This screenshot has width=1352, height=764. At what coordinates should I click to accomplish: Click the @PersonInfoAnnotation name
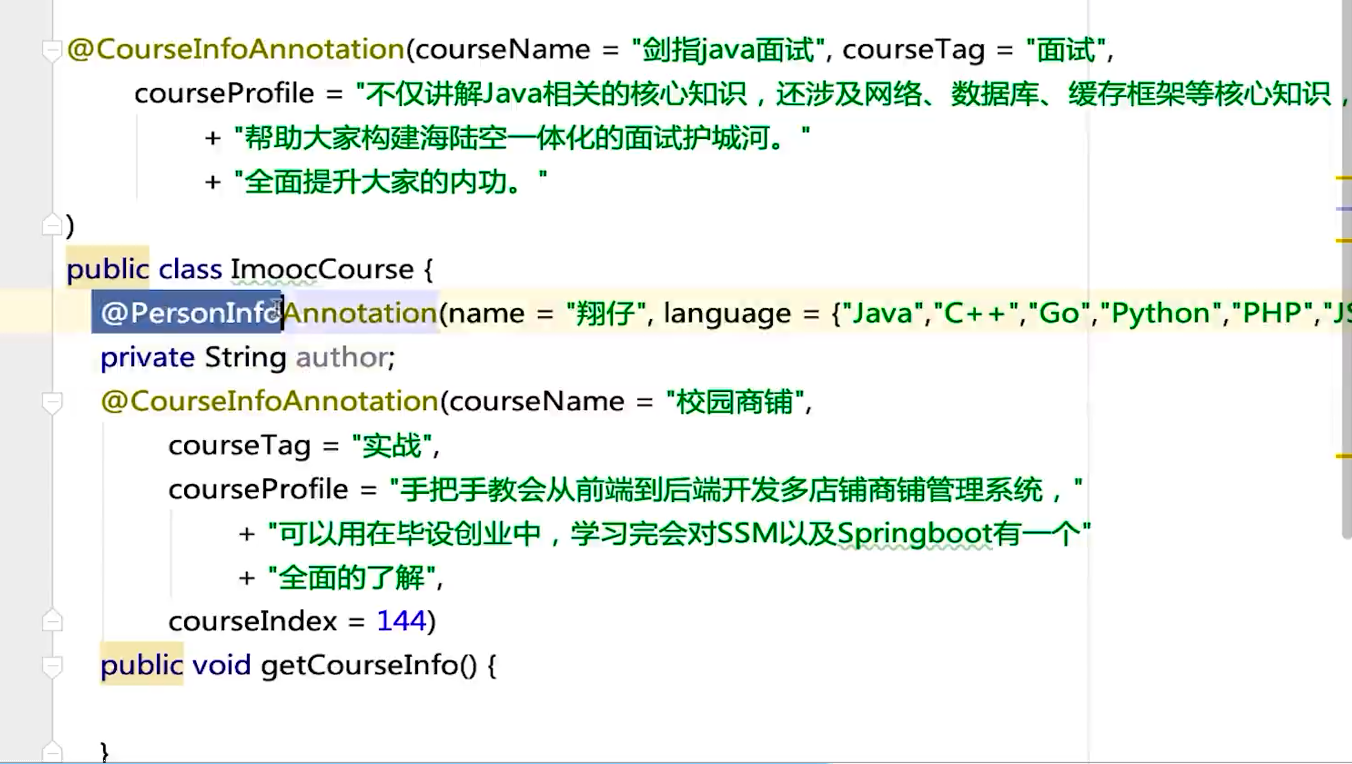265,312
